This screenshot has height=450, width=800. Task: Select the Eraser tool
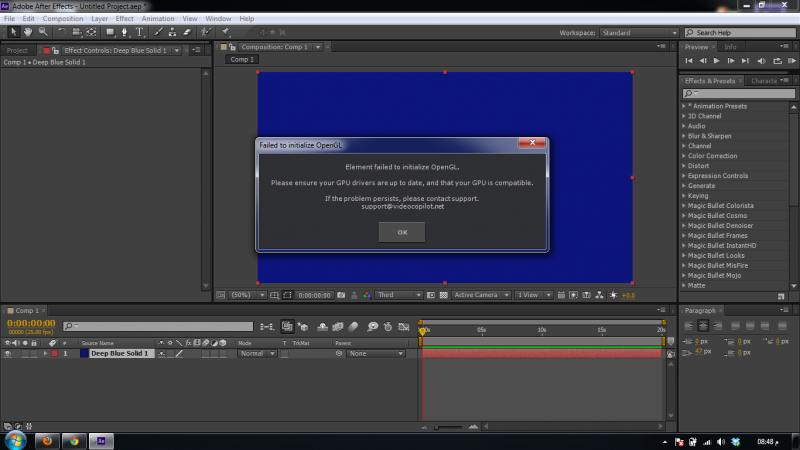(187, 32)
